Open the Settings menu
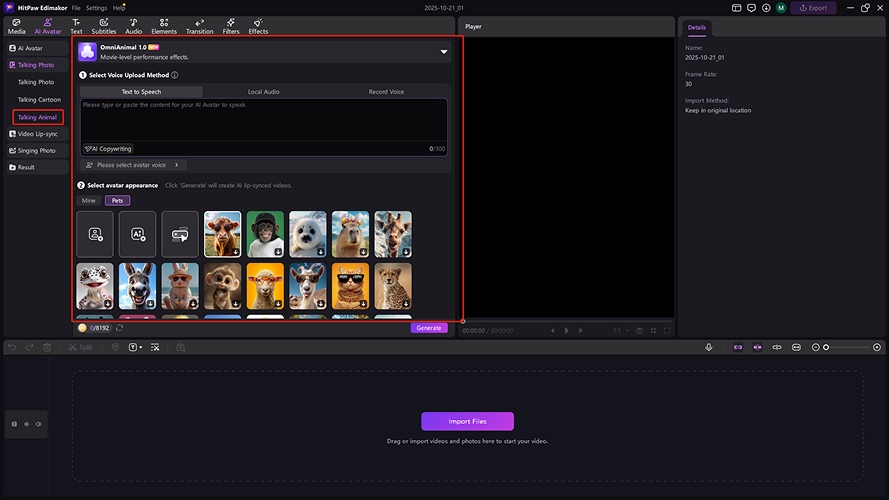 click(x=96, y=8)
